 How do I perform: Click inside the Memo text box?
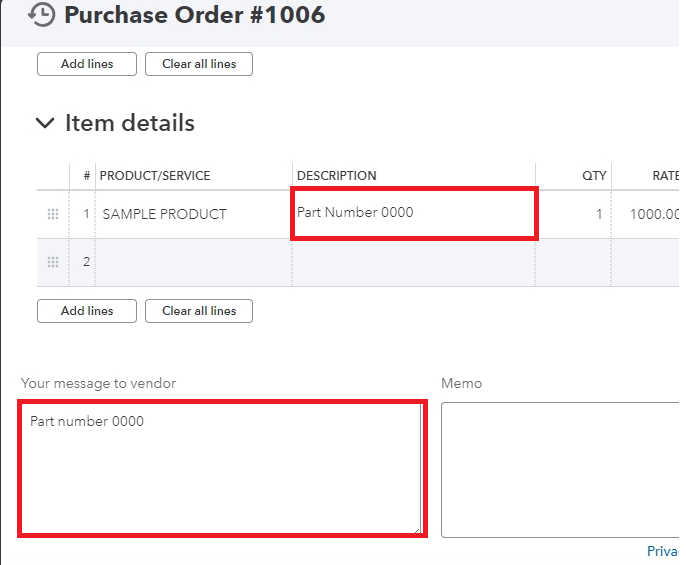pos(560,468)
